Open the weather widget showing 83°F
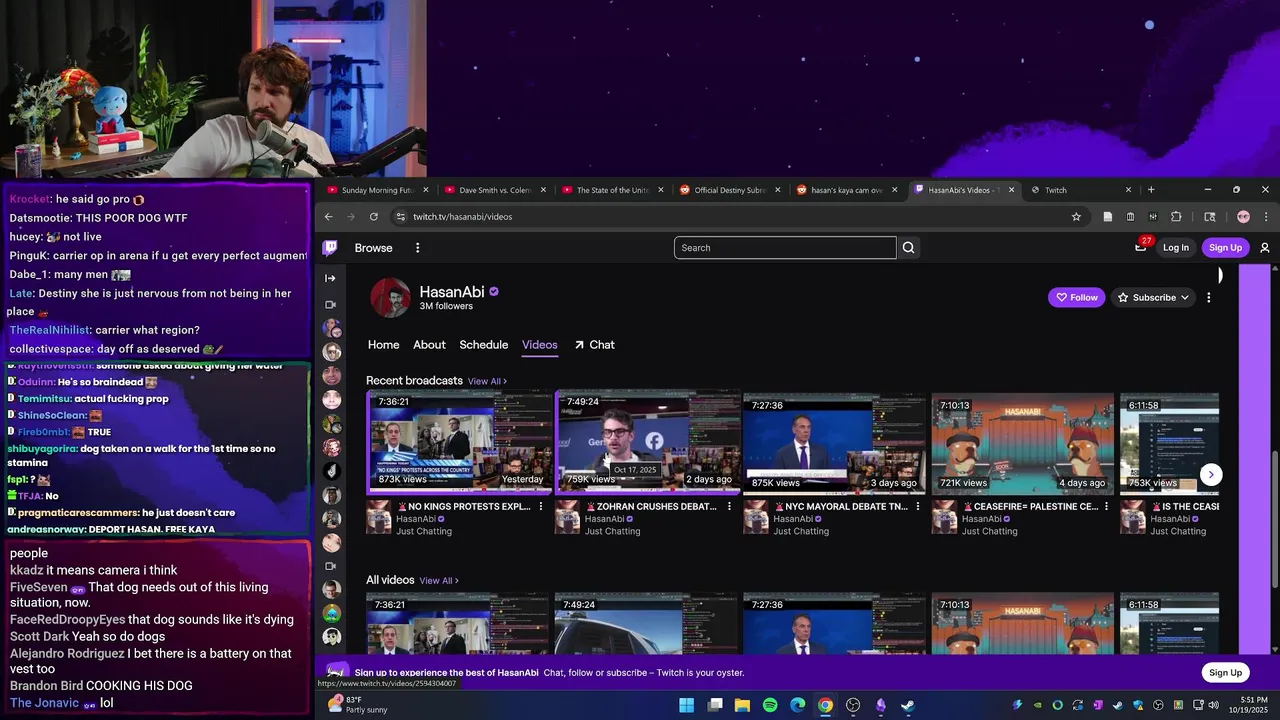The image size is (1280, 720). coord(358,705)
